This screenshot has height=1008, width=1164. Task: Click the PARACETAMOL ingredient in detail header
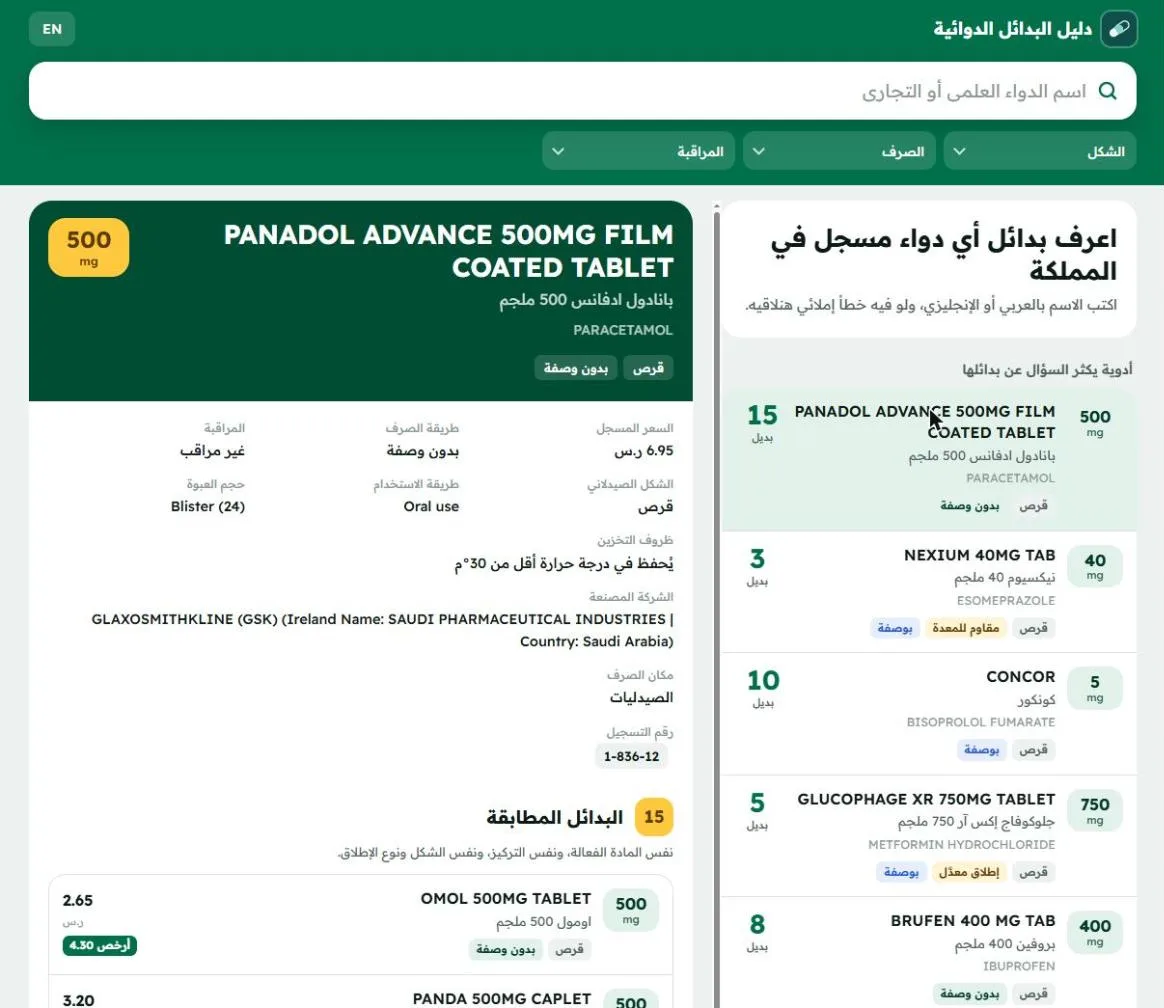[623, 330]
